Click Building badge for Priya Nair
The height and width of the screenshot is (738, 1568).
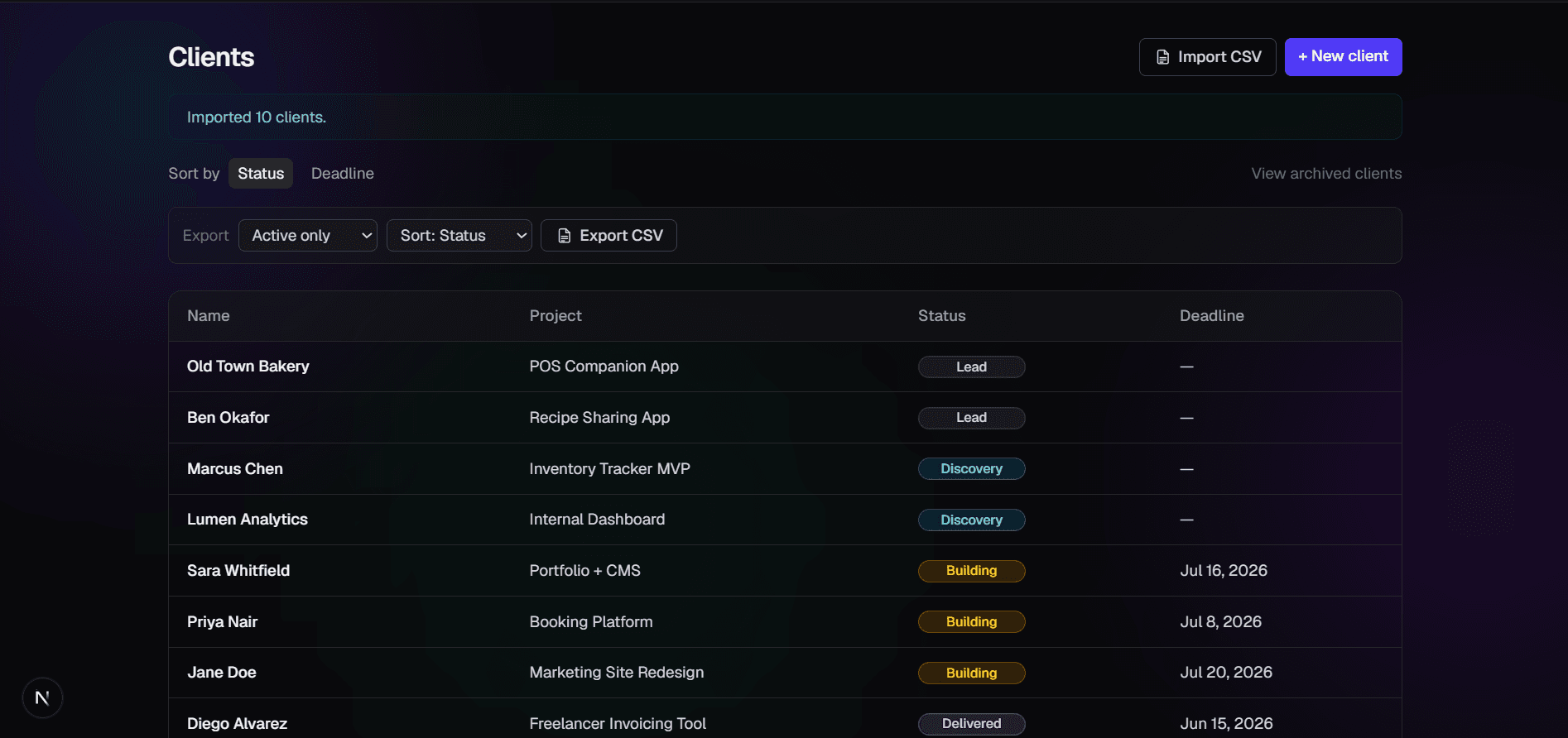[x=972, y=622]
